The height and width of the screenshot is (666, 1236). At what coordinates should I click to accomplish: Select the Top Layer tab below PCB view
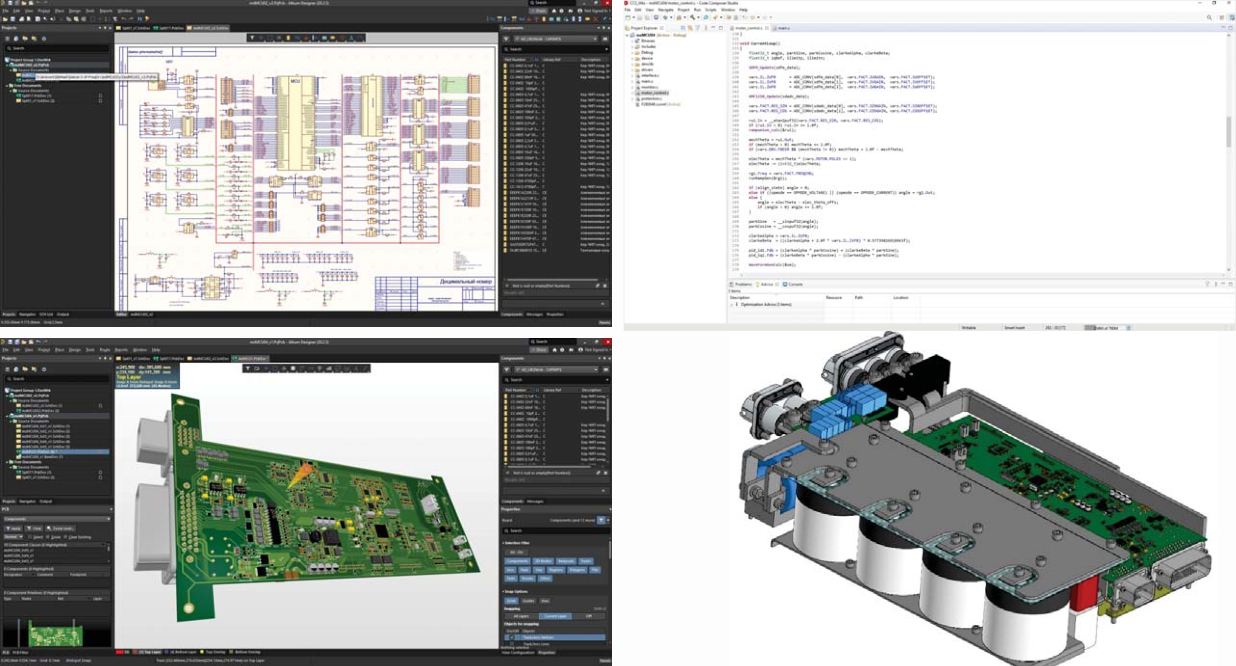150,650
